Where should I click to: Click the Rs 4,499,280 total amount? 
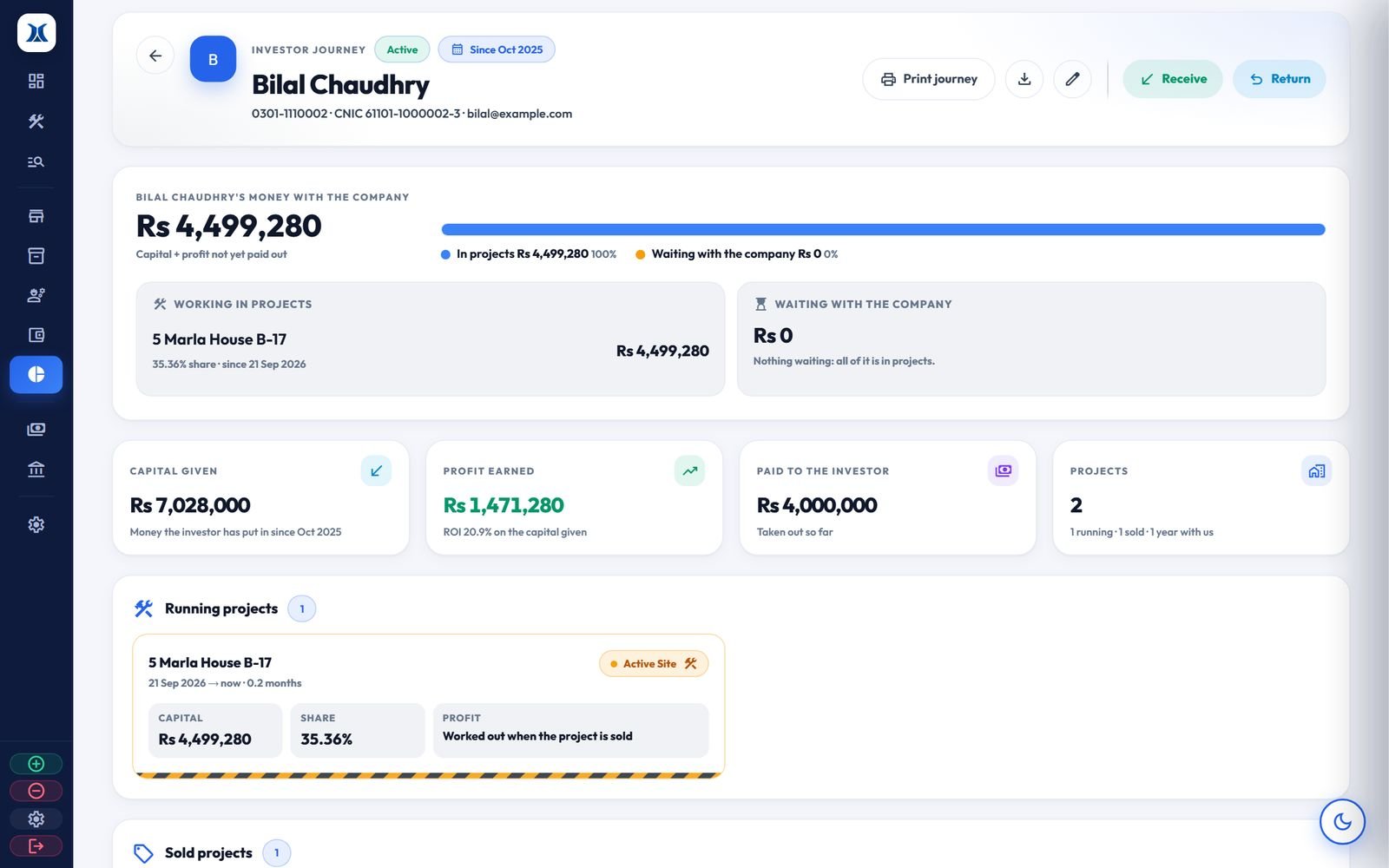point(228,226)
